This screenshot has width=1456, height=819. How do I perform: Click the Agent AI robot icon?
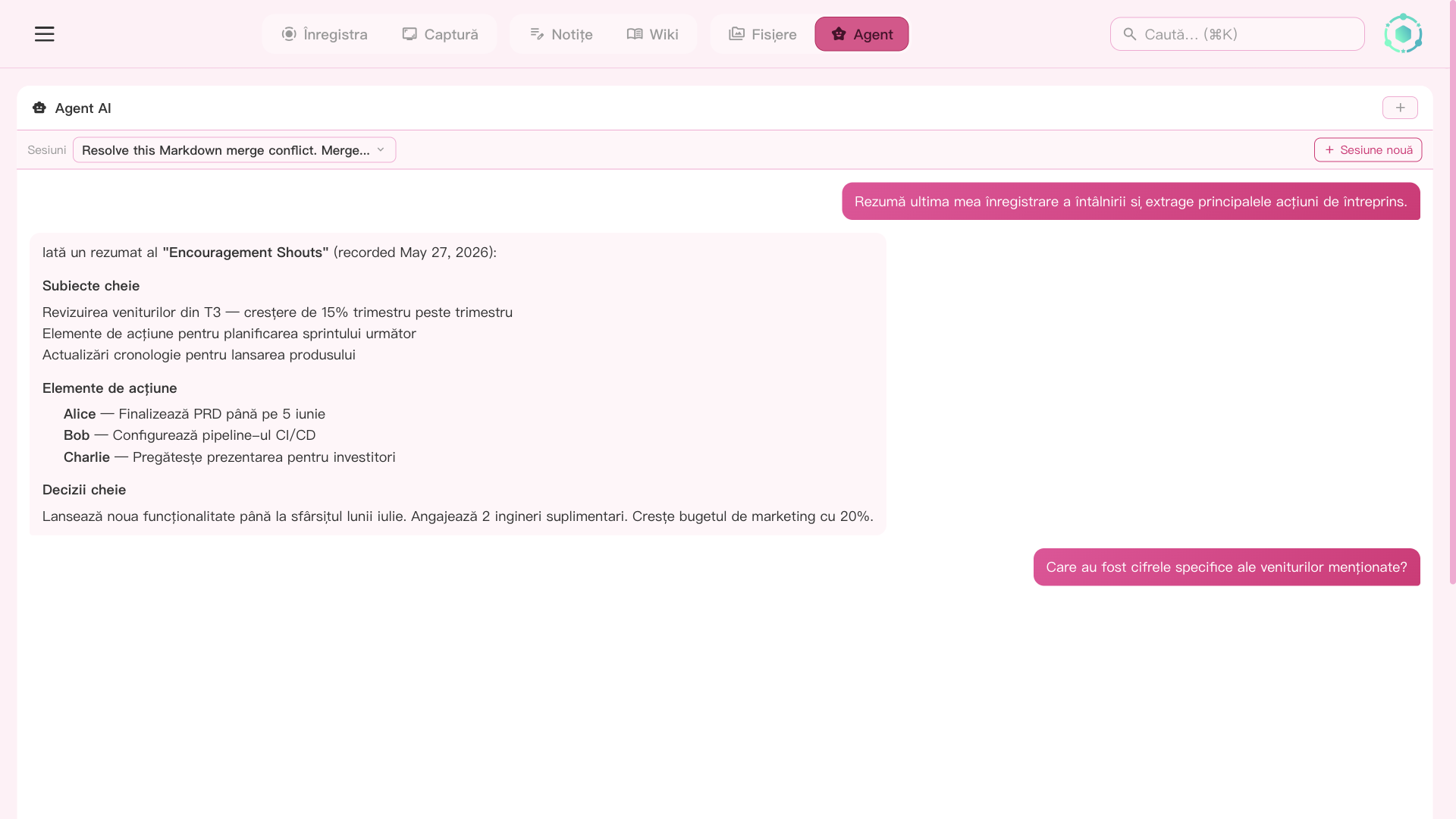coord(39,108)
